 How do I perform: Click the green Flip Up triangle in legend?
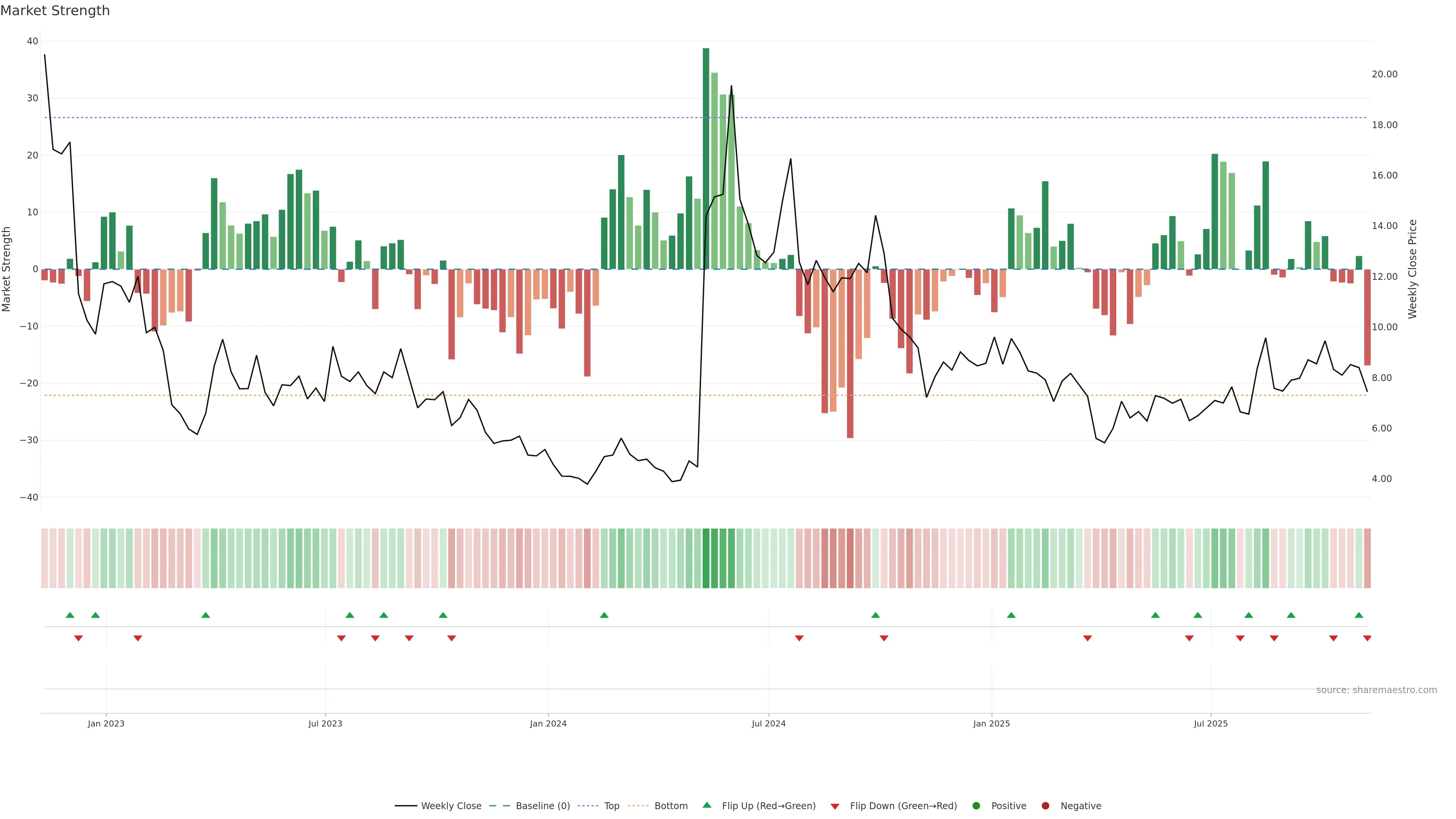(x=706, y=805)
